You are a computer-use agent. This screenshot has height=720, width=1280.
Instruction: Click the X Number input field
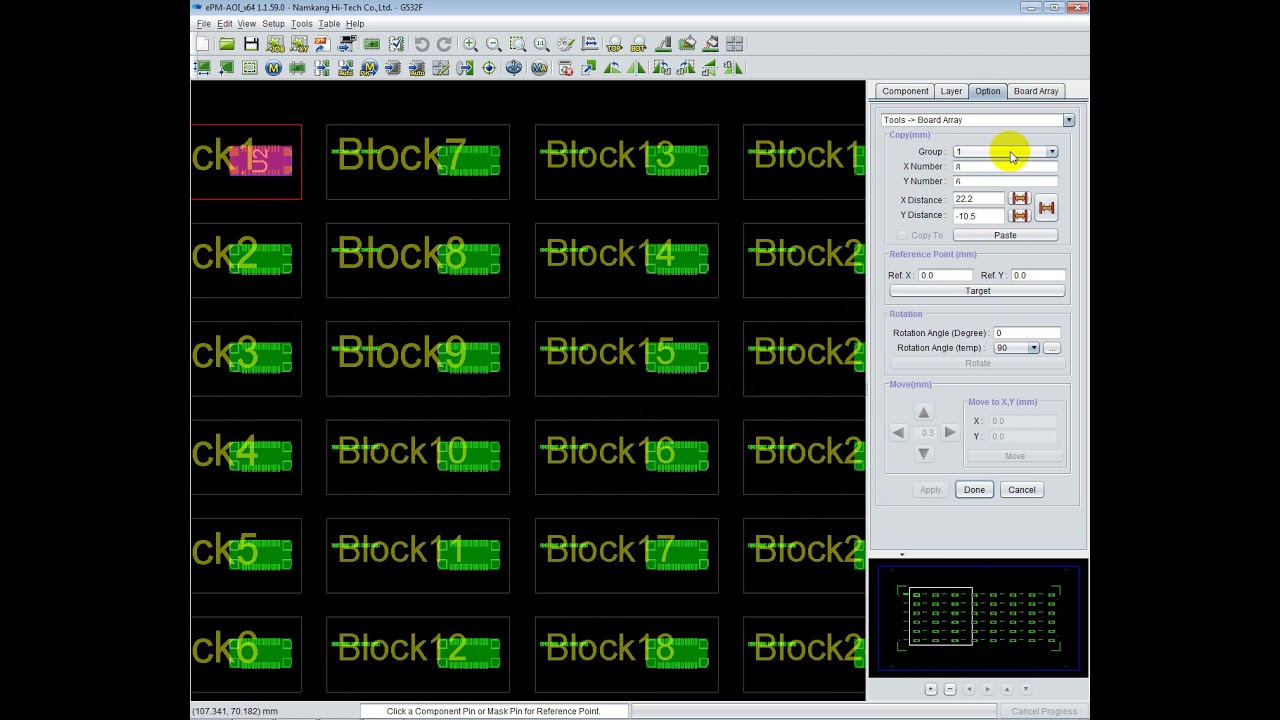pos(1005,167)
